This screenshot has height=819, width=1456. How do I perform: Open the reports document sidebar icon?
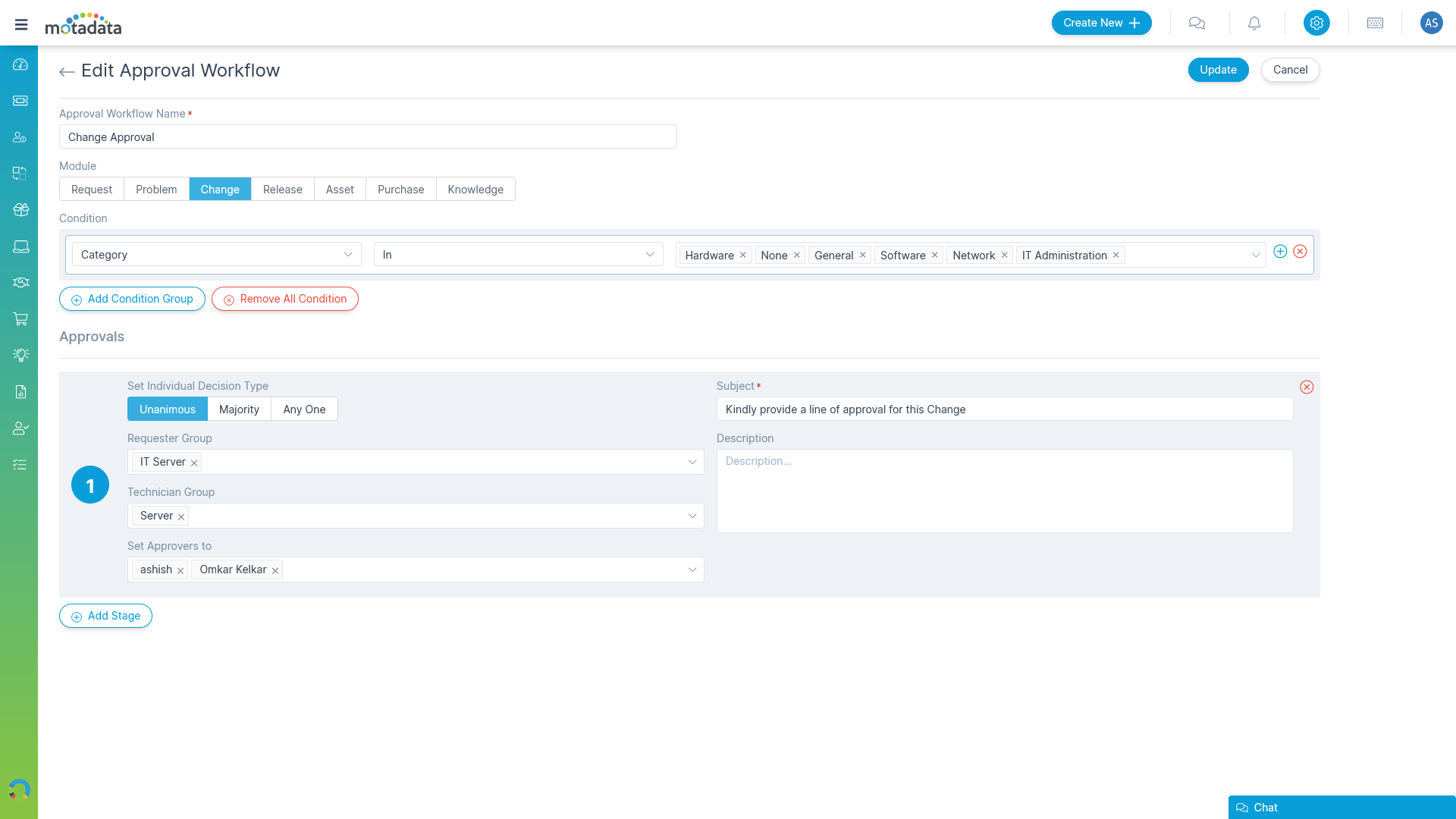[x=20, y=391]
